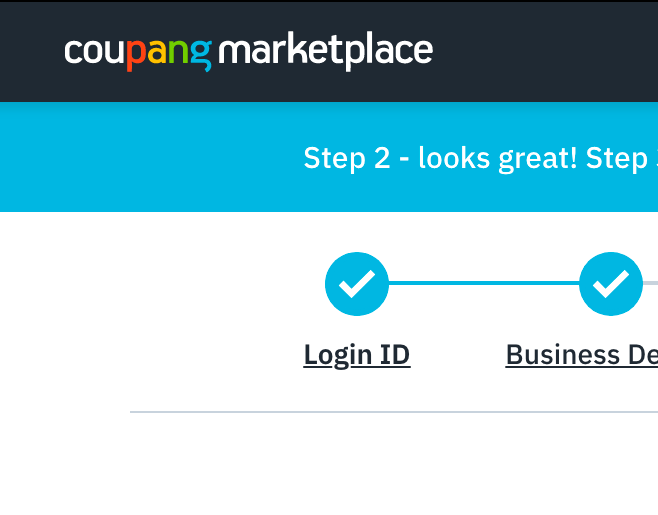Viewport: 658px width, 515px height.
Task: Click the second "Step" word at banner's edge
Action: 617,159
